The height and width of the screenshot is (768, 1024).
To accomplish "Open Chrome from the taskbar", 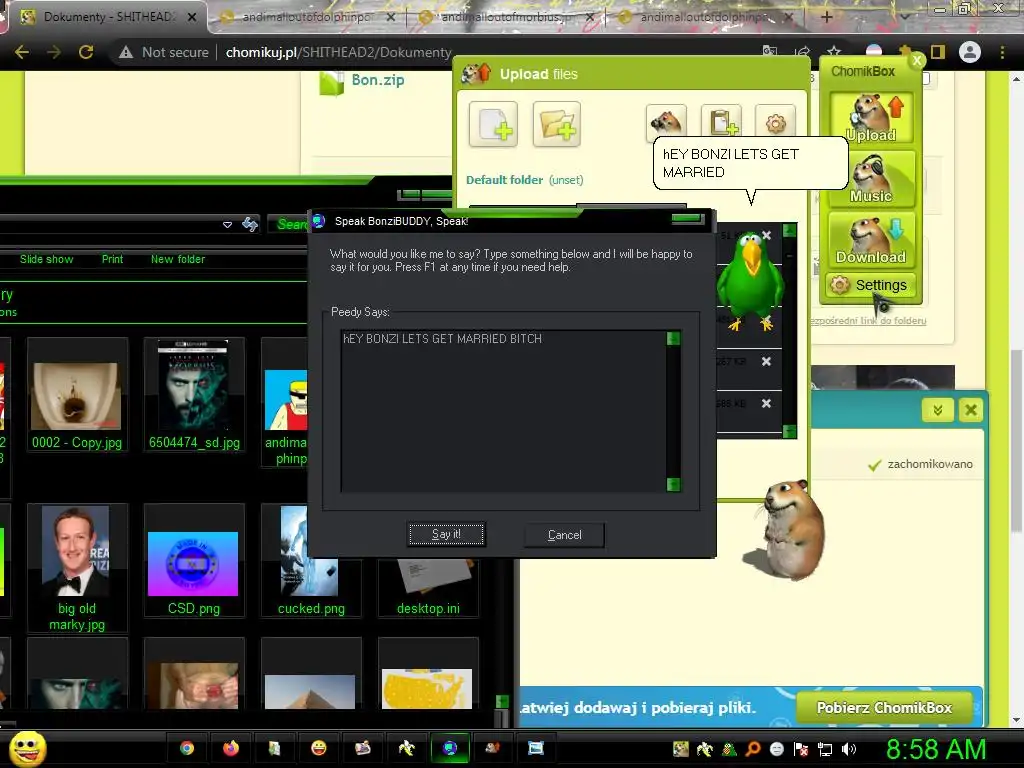I will 187,748.
